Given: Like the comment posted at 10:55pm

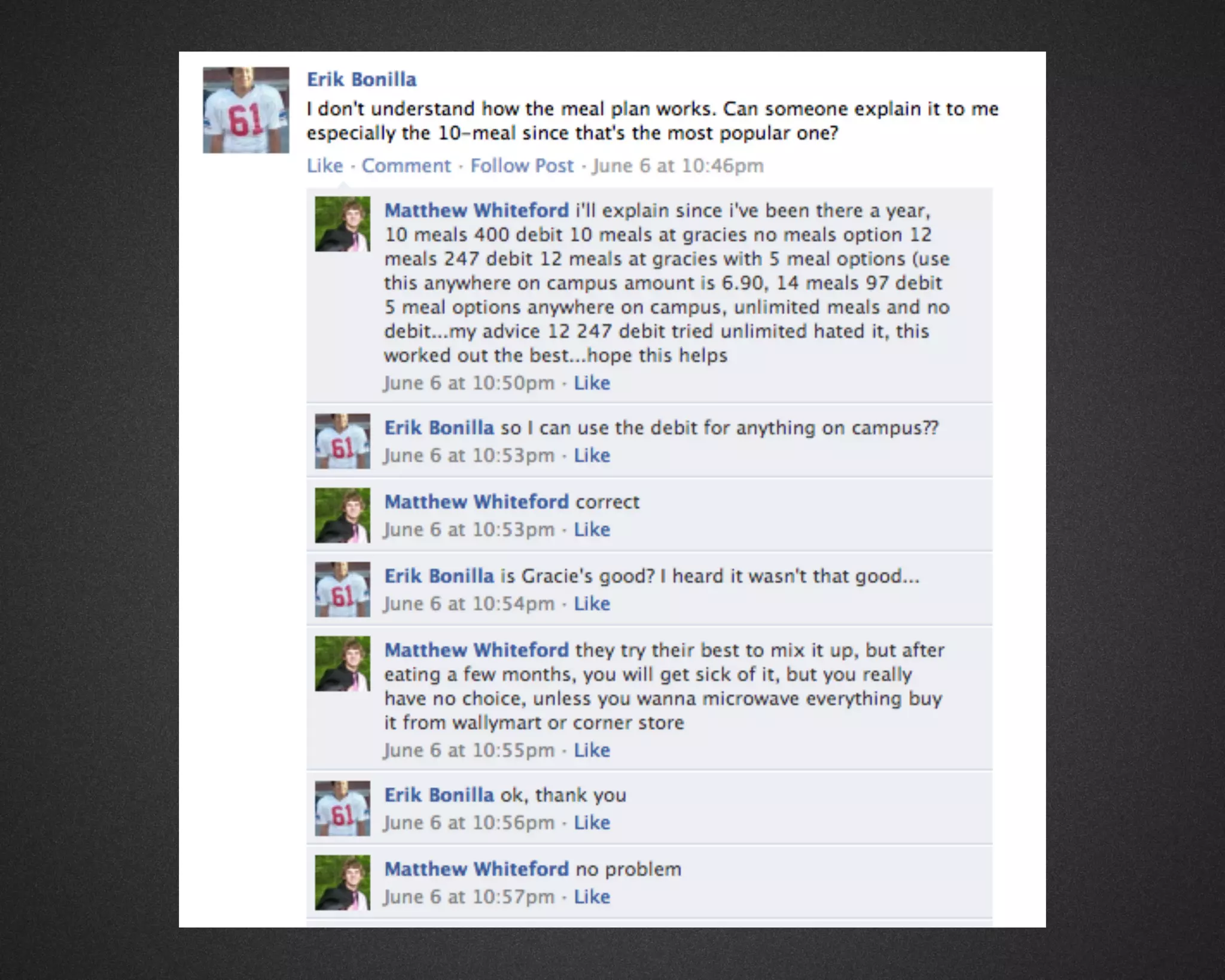Looking at the screenshot, I should pos(592,750).
